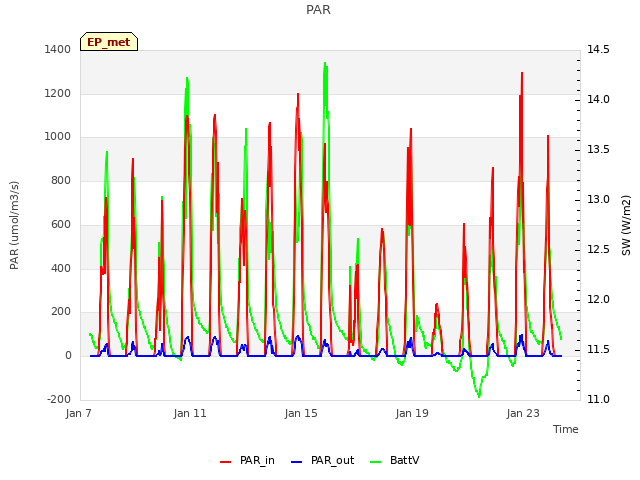
Task: Click the Jan 7 tick label
Action: coord(79,413)
